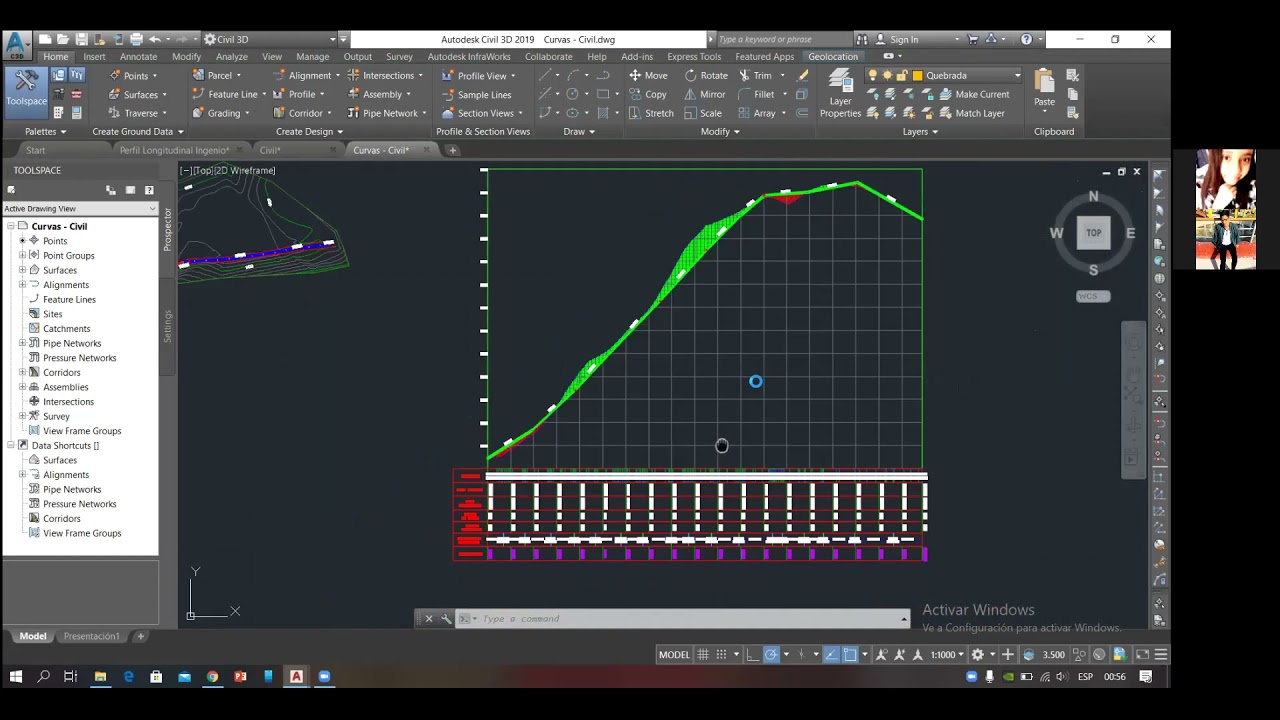Viewport: 1280px width, 720px height.
Task: Toggle ortho mode in status bar
Action: [753, 655]
